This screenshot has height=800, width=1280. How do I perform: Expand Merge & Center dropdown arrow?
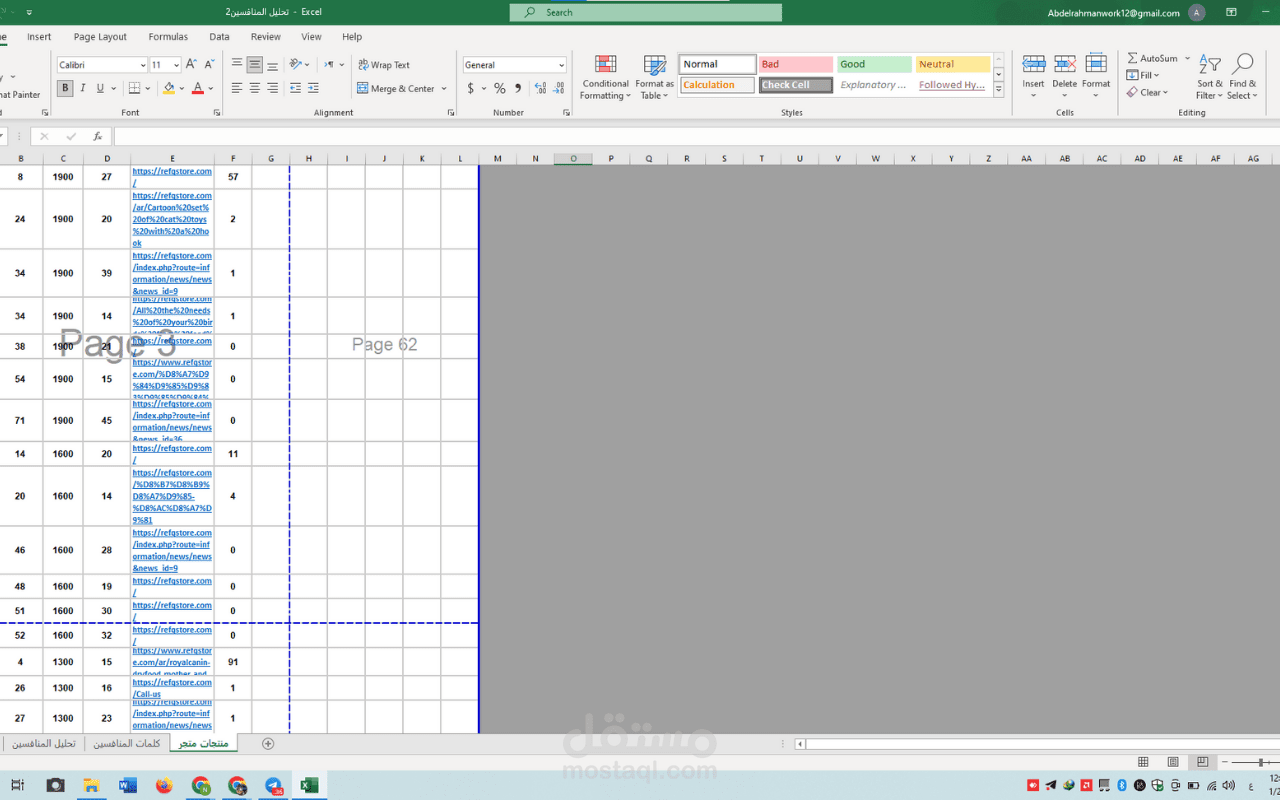(x=444, y=89)
